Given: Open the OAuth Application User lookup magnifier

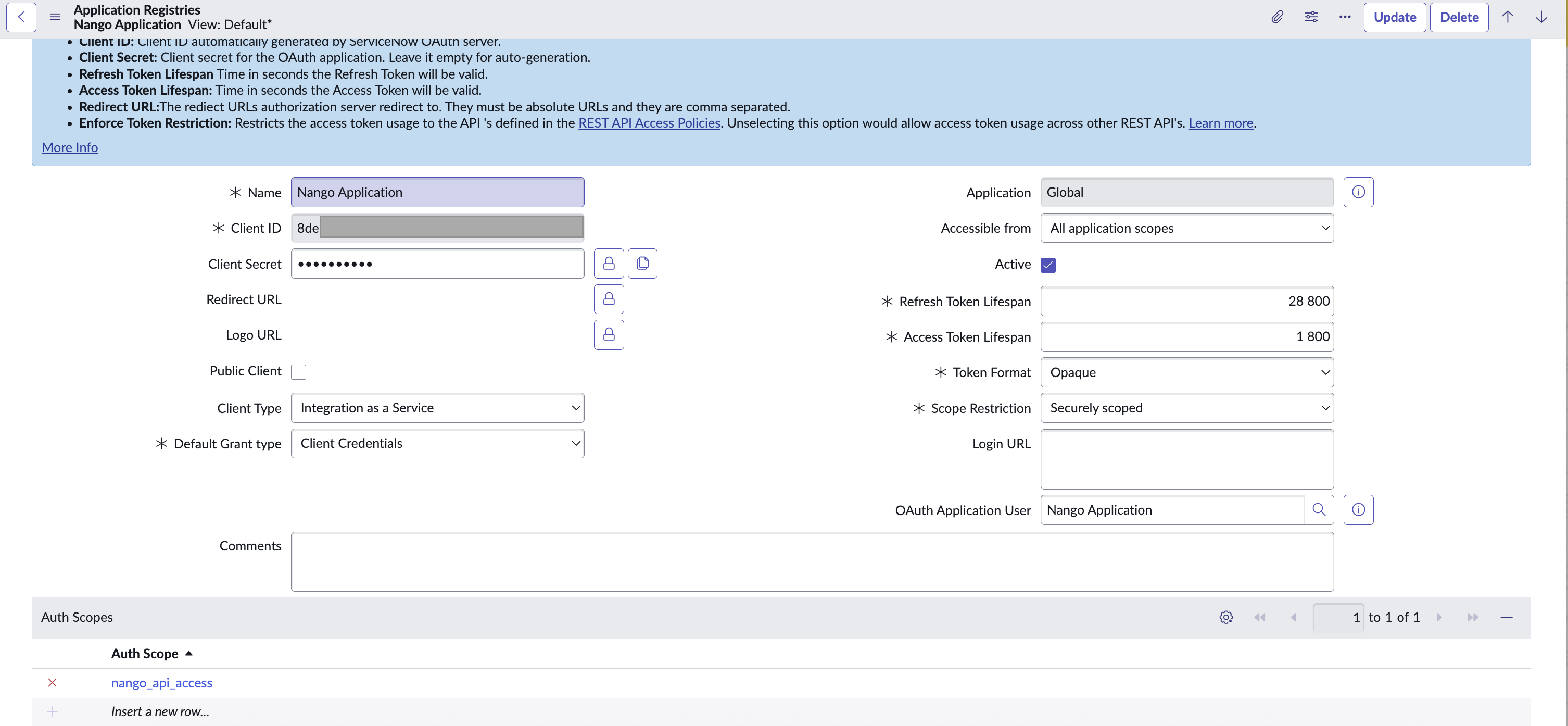Looking at the screenshot, I should pos(1319,510).
